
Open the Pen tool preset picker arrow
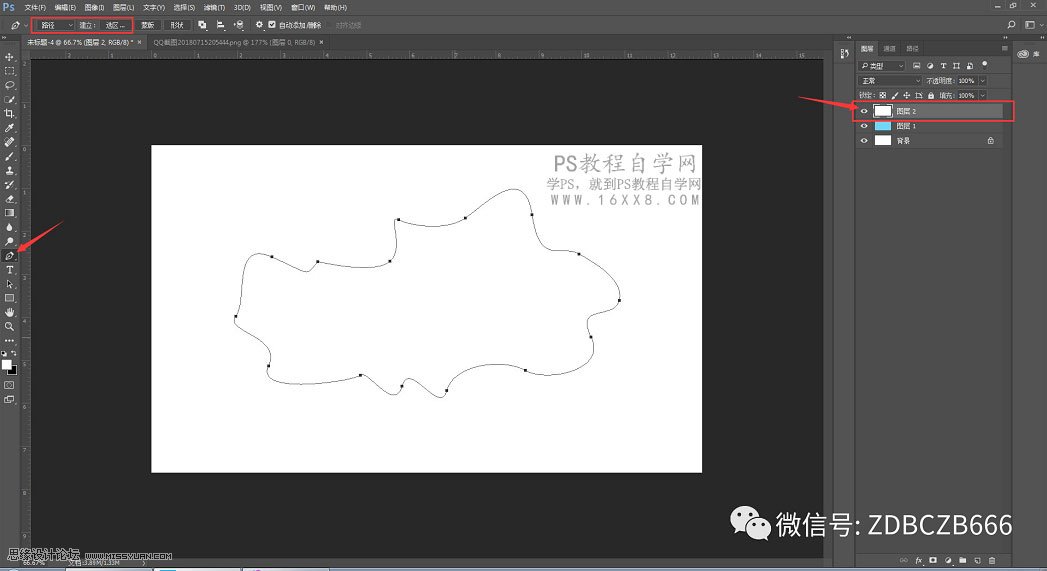coord(26,25)
